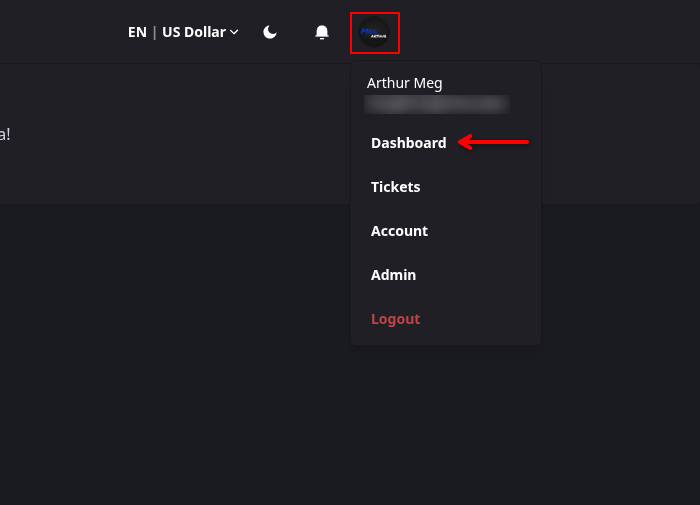
Task: Click the empty header space right of the avatar
Action: 550,32
